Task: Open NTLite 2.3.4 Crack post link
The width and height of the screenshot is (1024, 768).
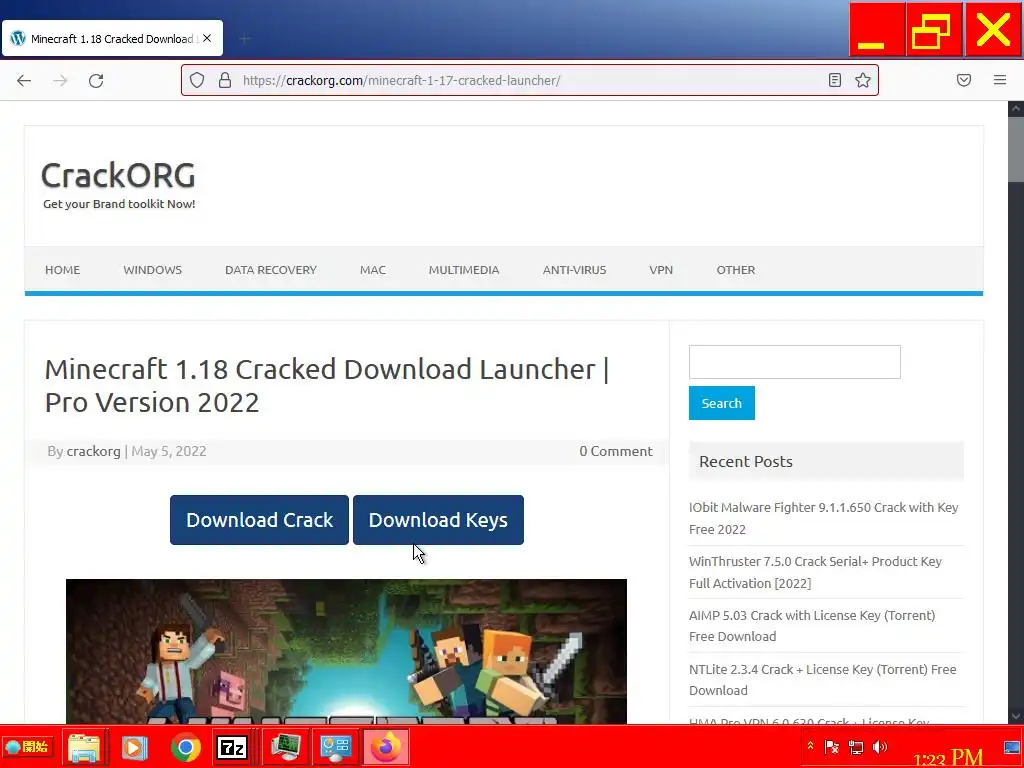Action: coord(822,680)
